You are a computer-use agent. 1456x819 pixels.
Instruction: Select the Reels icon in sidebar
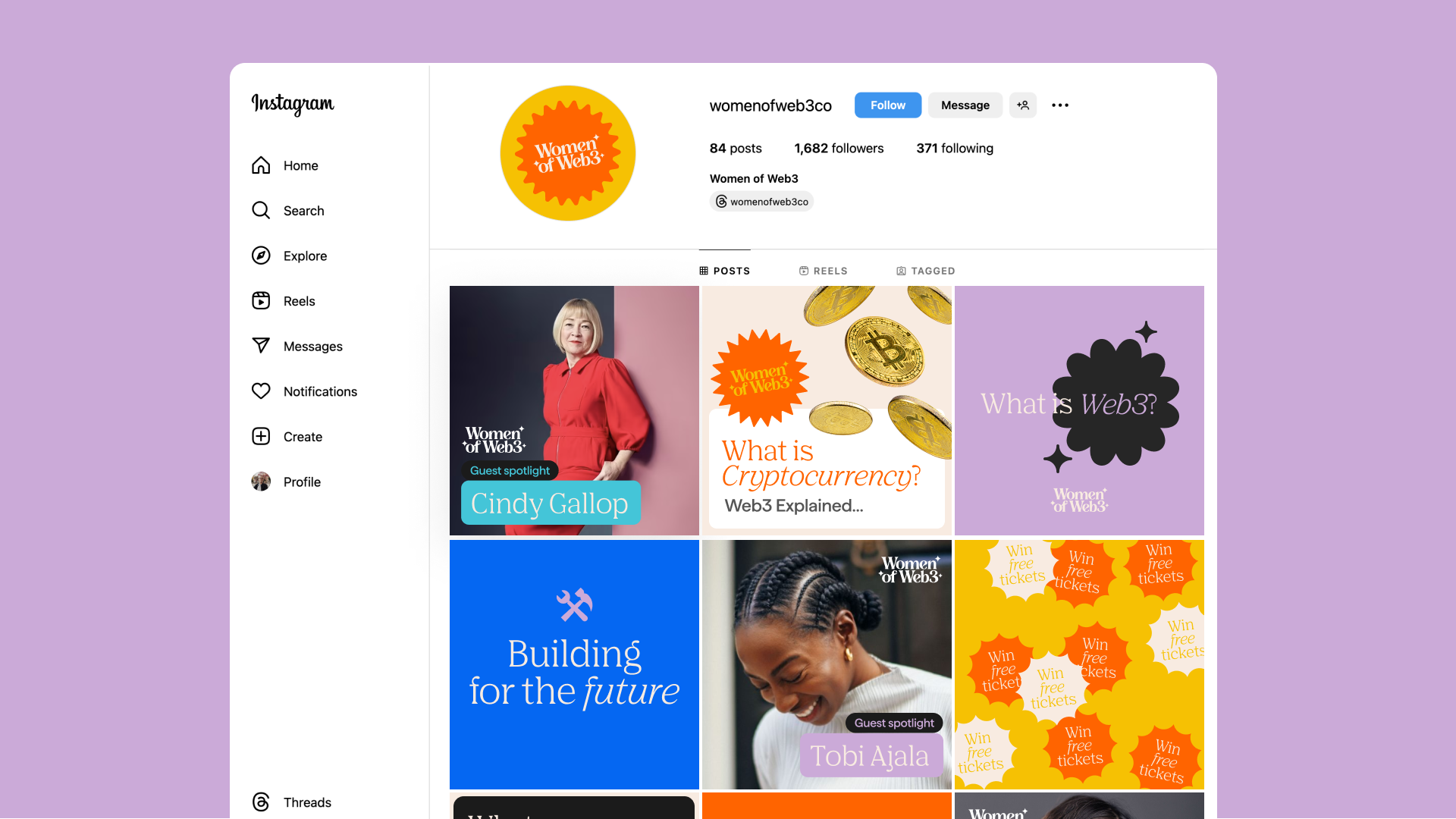pos(261,300)
